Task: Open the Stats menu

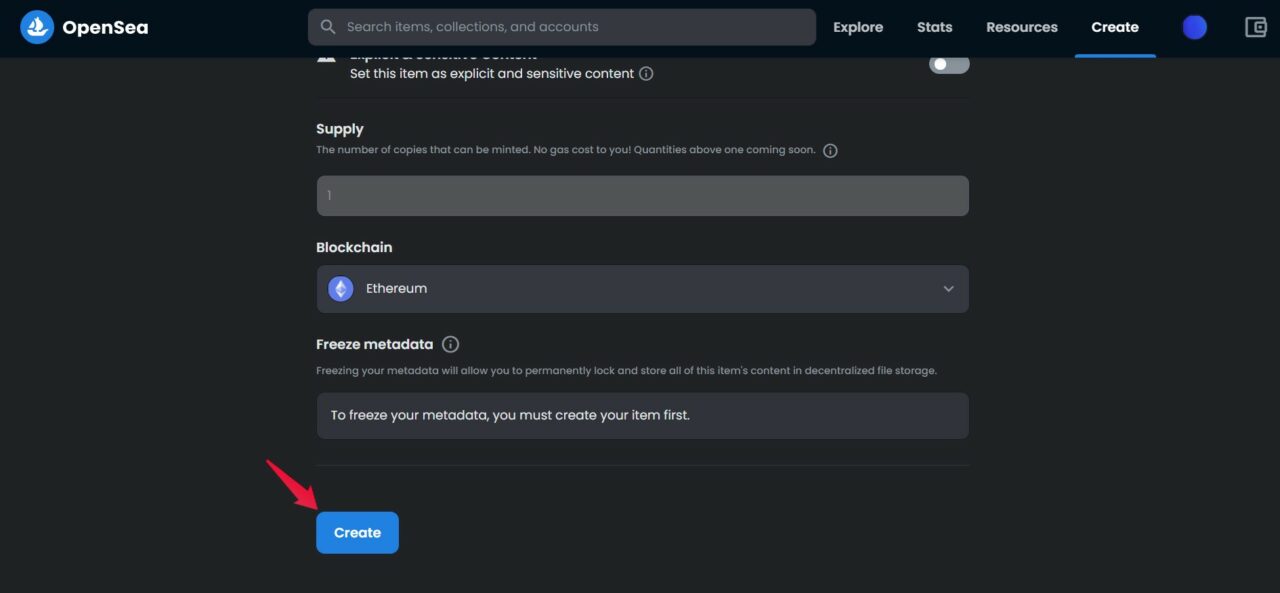Action: 934,27
